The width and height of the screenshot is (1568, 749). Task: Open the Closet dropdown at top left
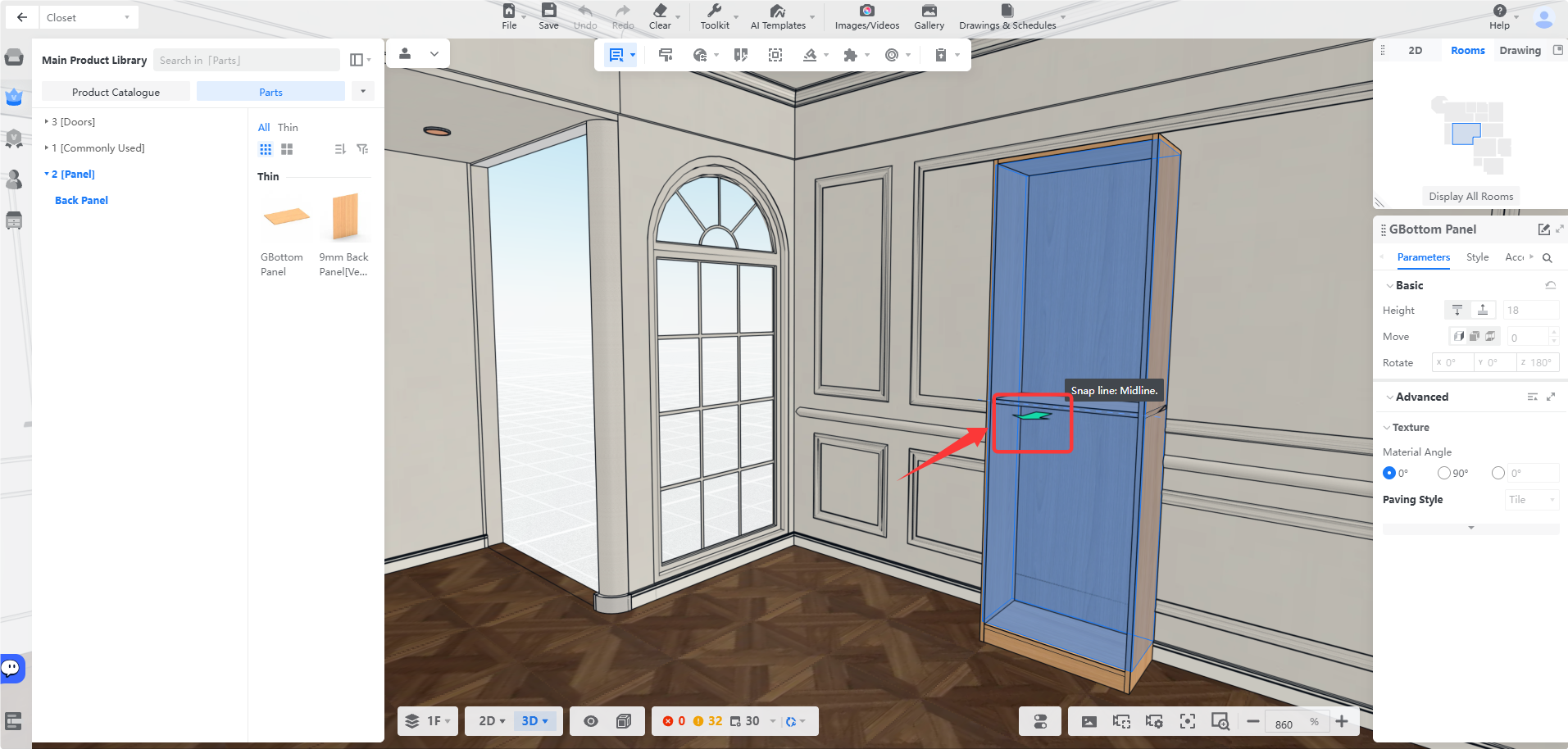click(88, 17)
